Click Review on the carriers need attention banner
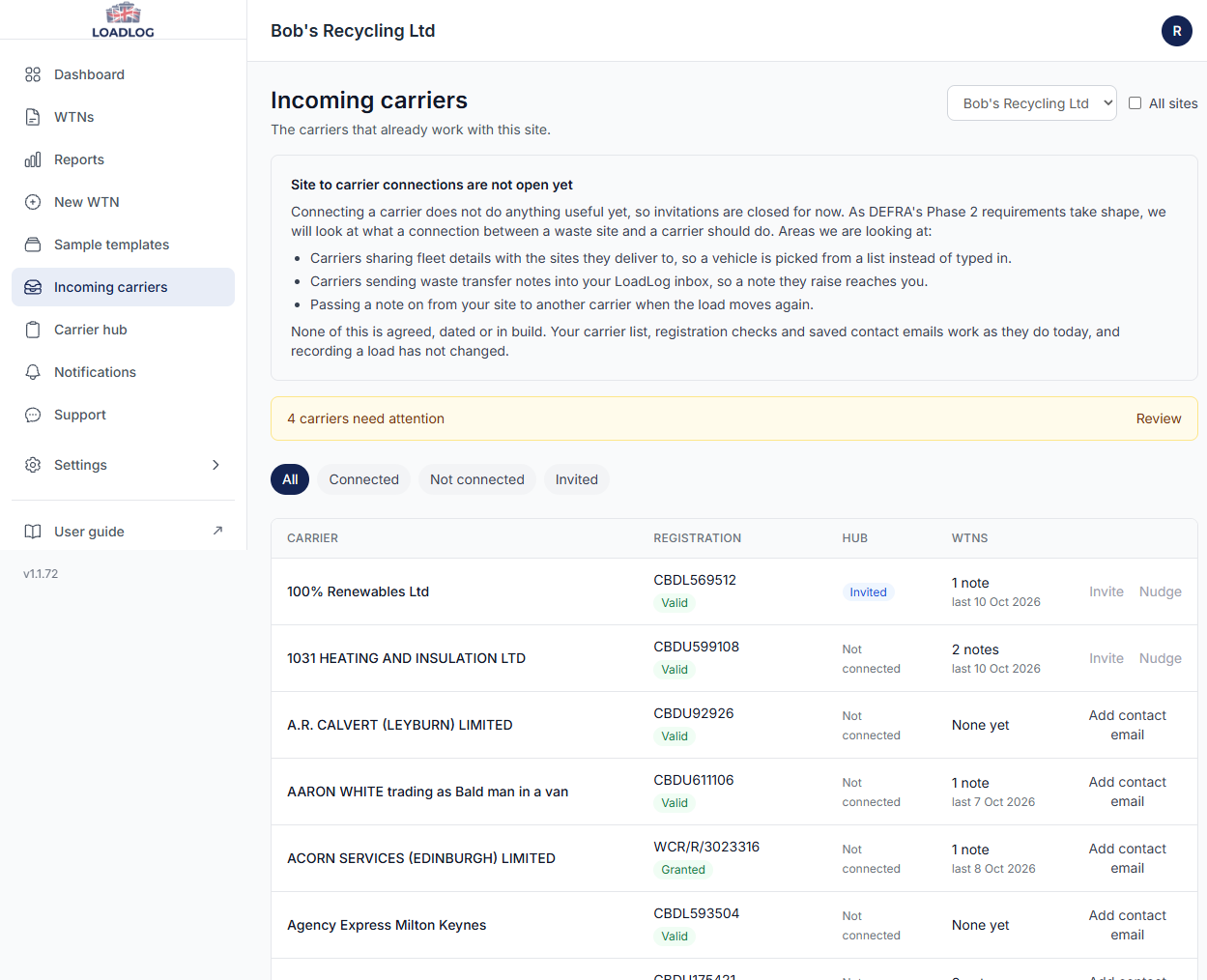This screenshot has height=980, width=1207. pyautogui.click(x=1159, y=418)
